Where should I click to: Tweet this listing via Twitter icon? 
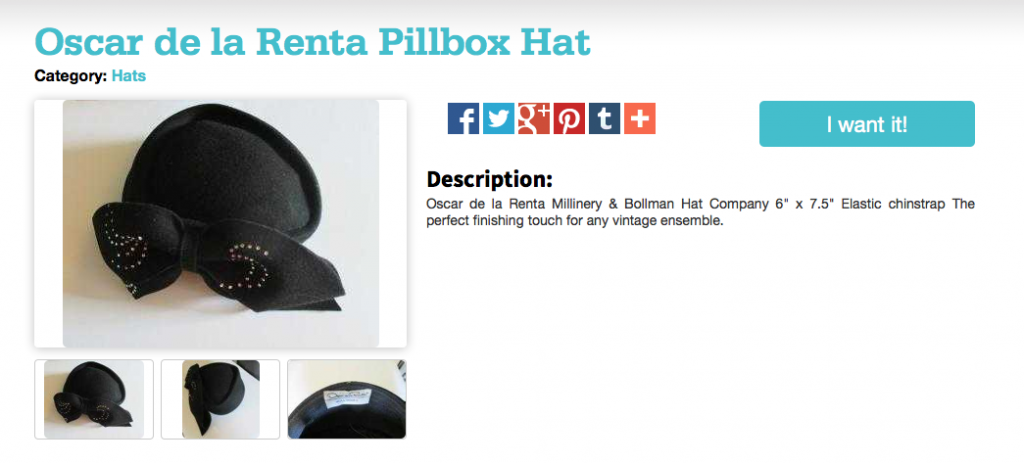(498, 118)
